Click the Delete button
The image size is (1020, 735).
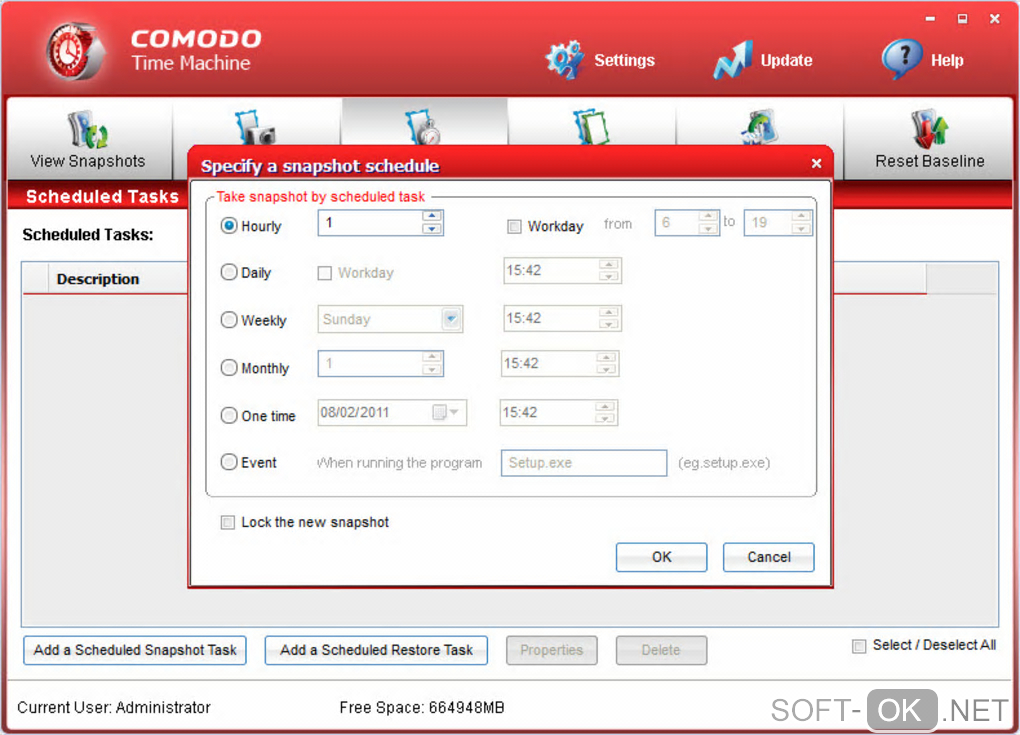coord(661,650)
